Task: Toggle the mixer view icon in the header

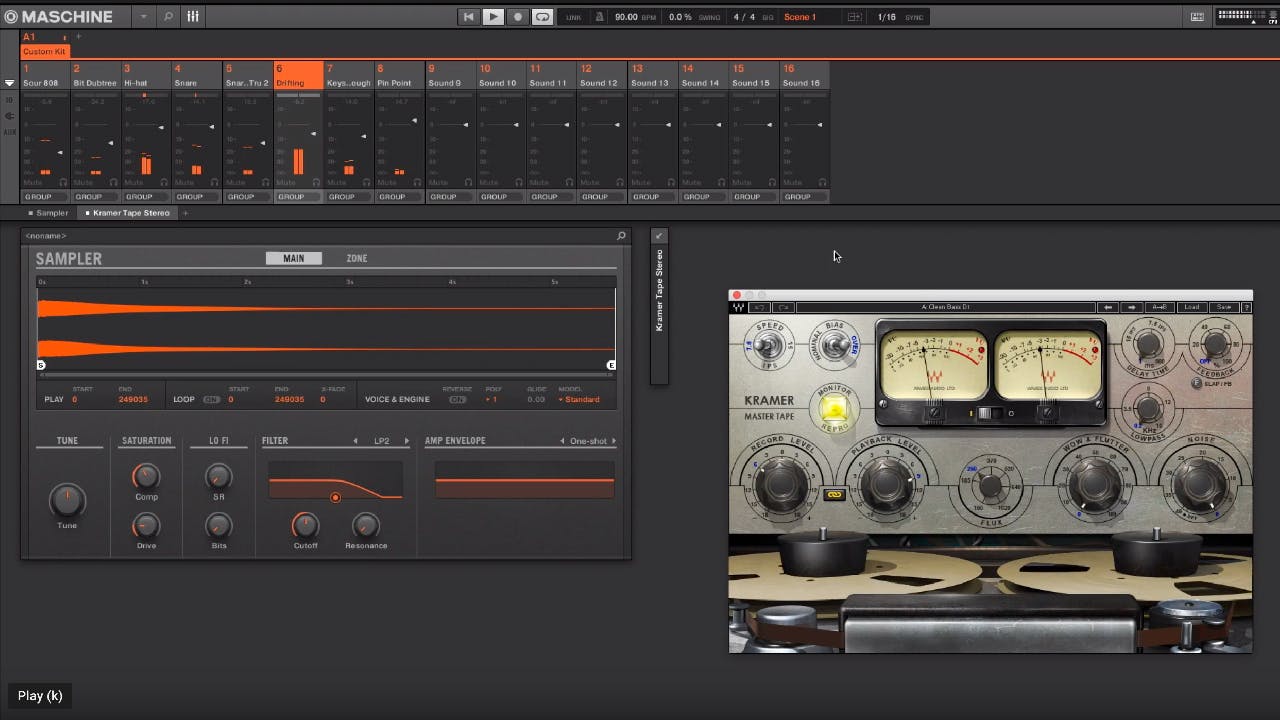Action: pyautogui.click(x=193, y=17)
